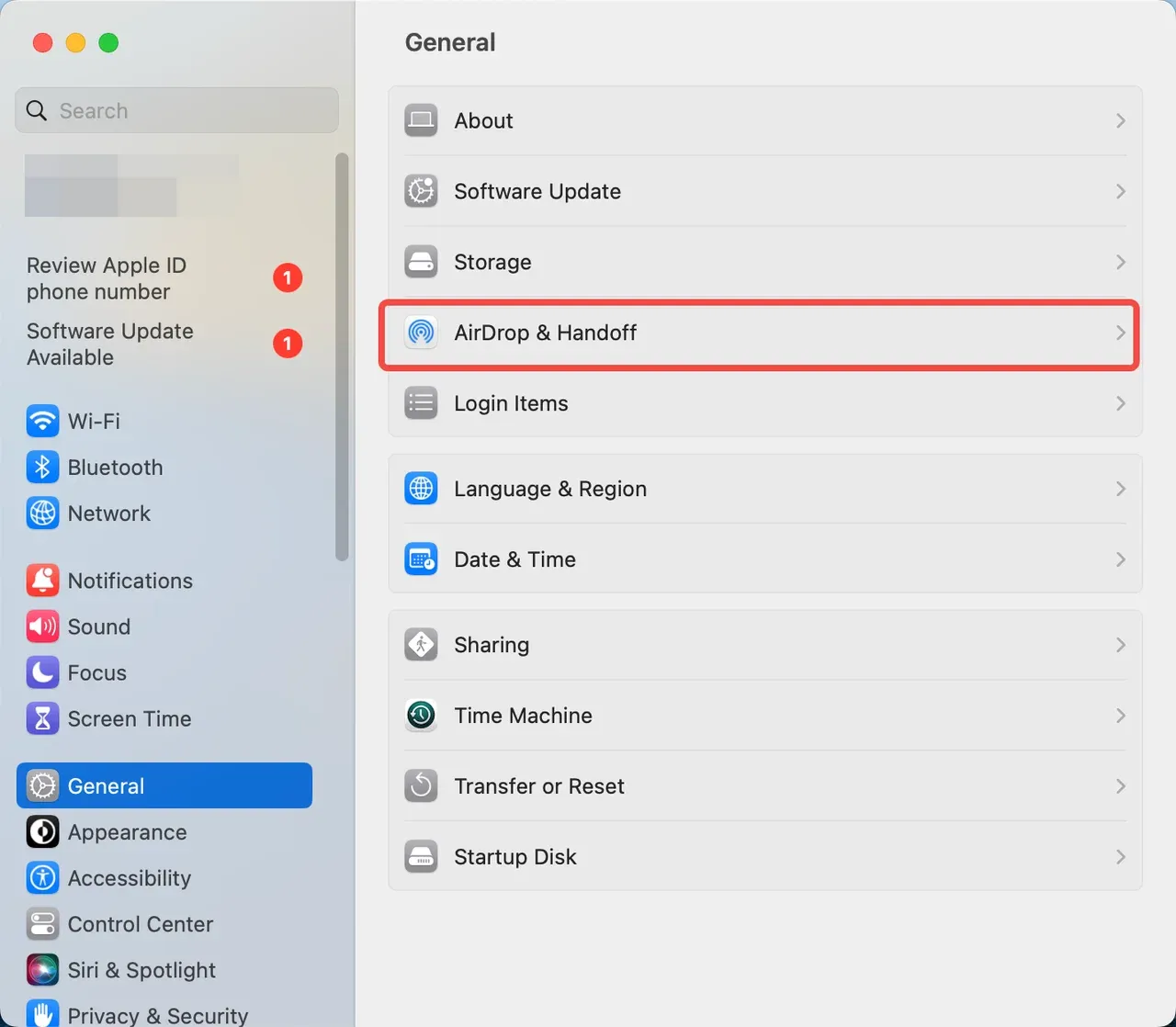Click the Sharing row chevron
The height and width of the screenshot is (1027, 1176).
click(1120, 645)
